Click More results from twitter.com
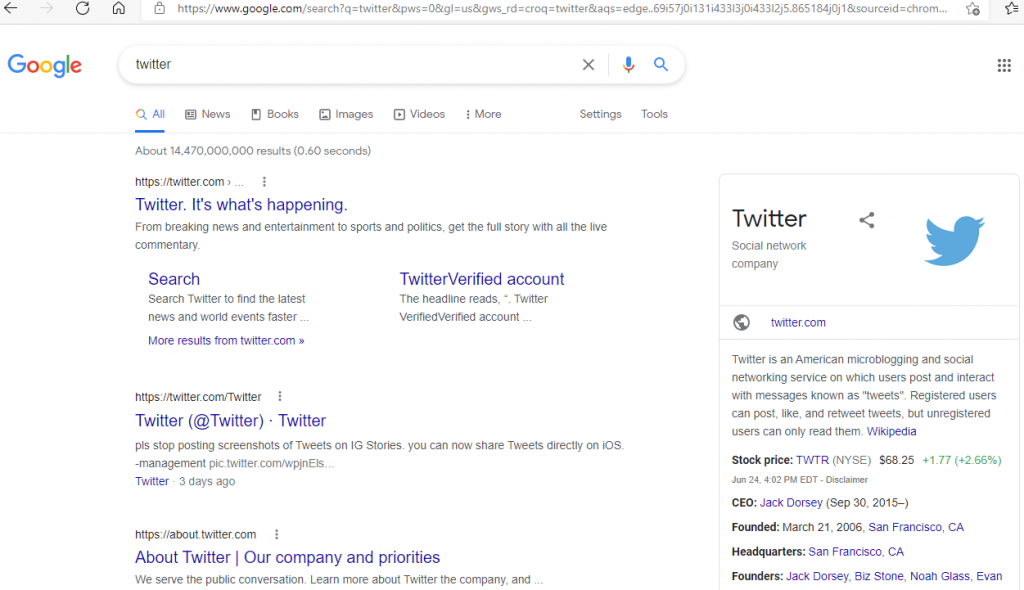This screenshot has width=1024, height=590. (226, 340)
